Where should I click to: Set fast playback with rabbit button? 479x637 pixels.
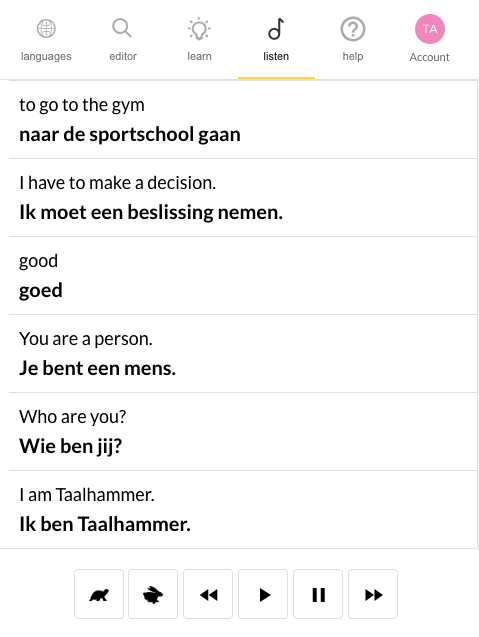(153, 594)
